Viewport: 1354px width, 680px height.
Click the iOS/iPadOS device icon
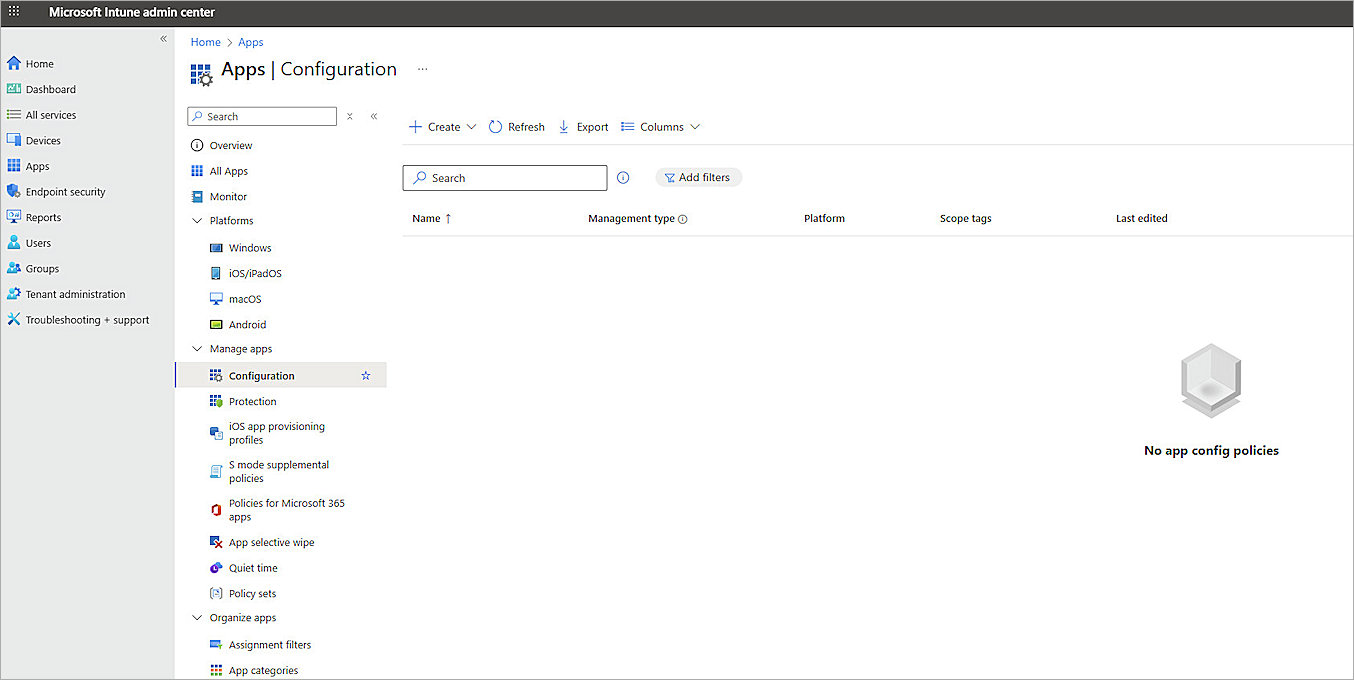click(x=216, y=273)
